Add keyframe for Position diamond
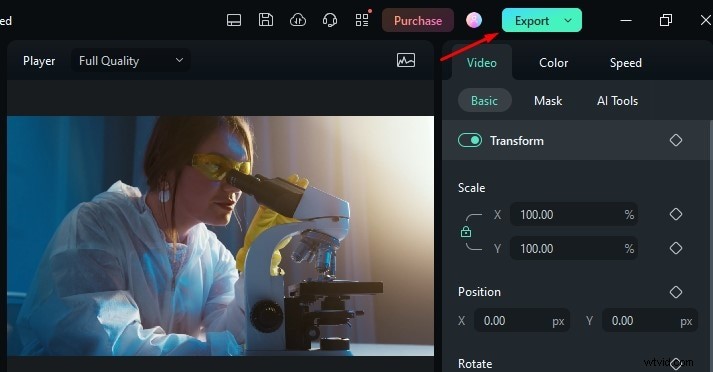This screenshot has width=713, height=372. click(676, 292)
